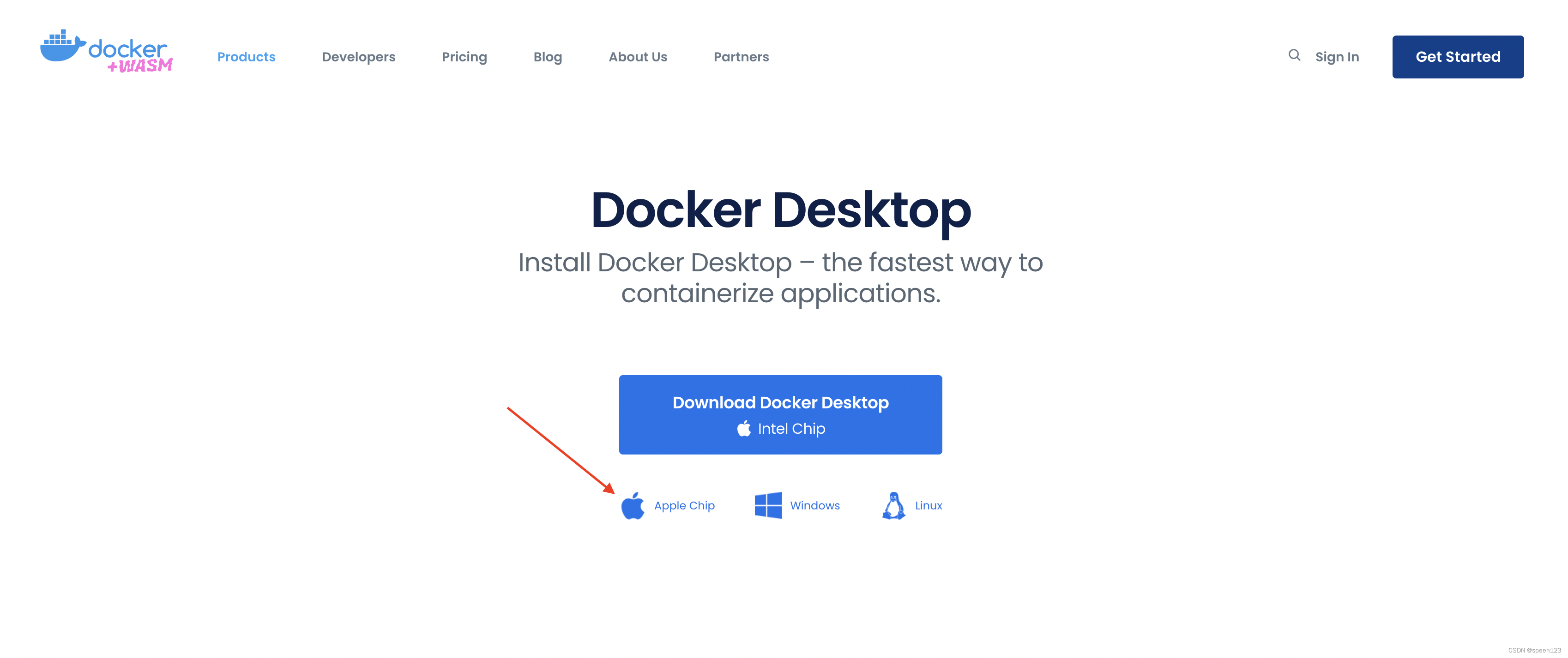Select the Partners tab
This screenshot has width=1568, height=658.
pos(741,56)
